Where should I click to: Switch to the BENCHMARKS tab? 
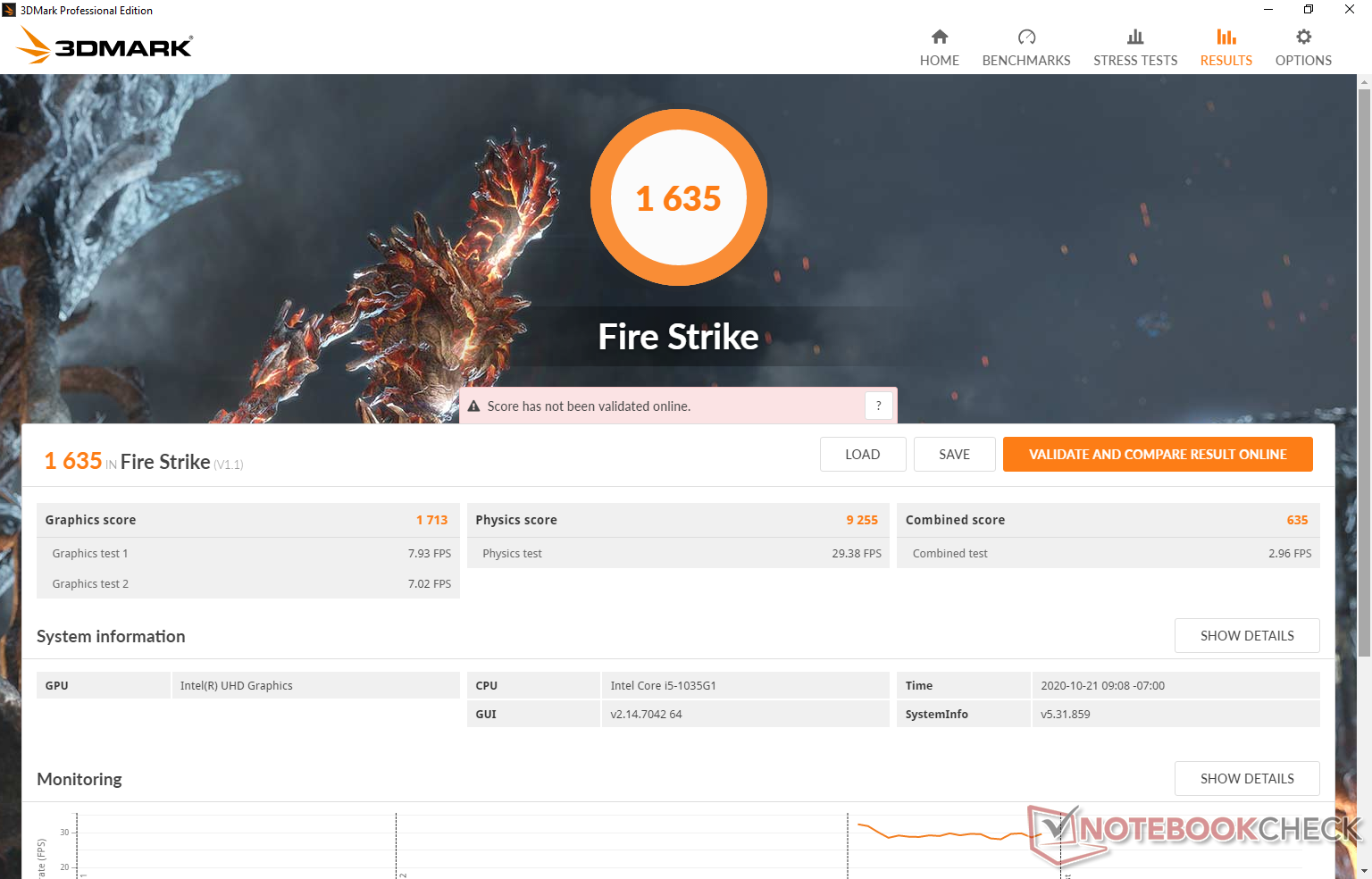pos(1026,48)
